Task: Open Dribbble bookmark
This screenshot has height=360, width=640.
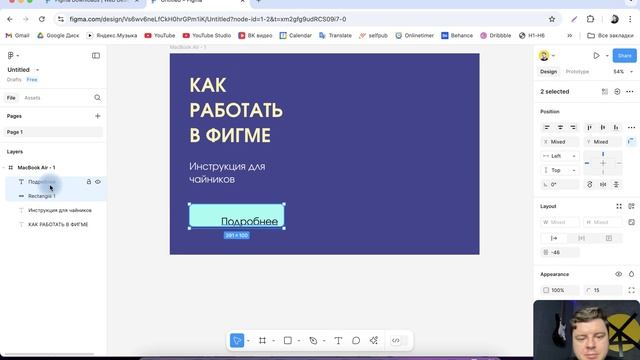Action: (496, 36)
